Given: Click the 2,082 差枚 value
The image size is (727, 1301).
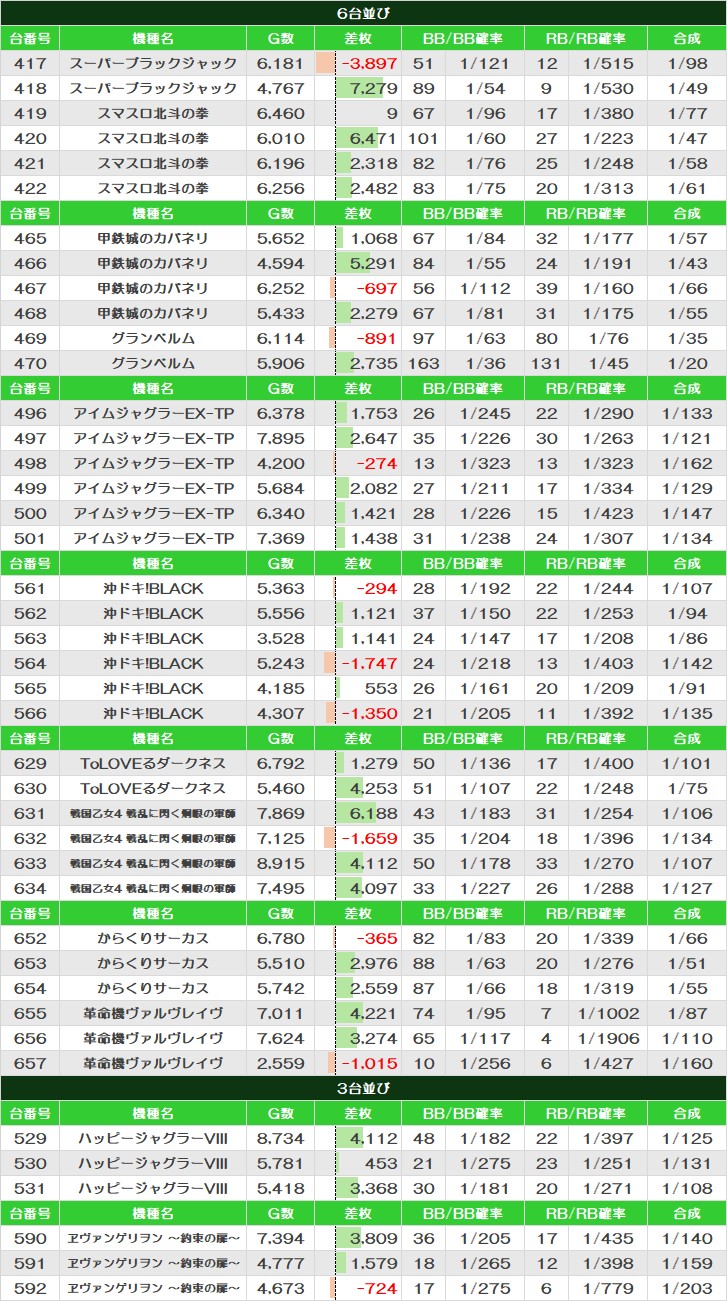Looking at the screenshot, I should [x=375, y=488].
